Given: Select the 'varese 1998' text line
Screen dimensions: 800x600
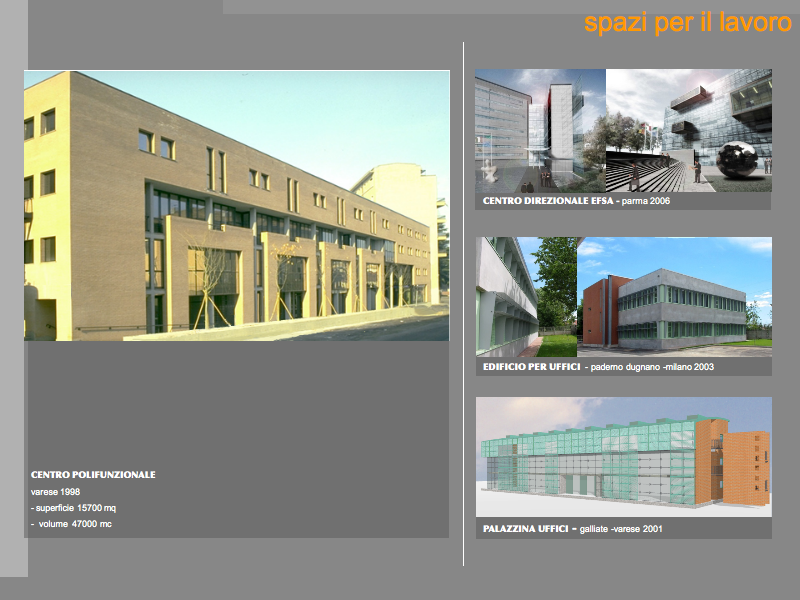Looking at the screenshot, I should coord(56,492).
